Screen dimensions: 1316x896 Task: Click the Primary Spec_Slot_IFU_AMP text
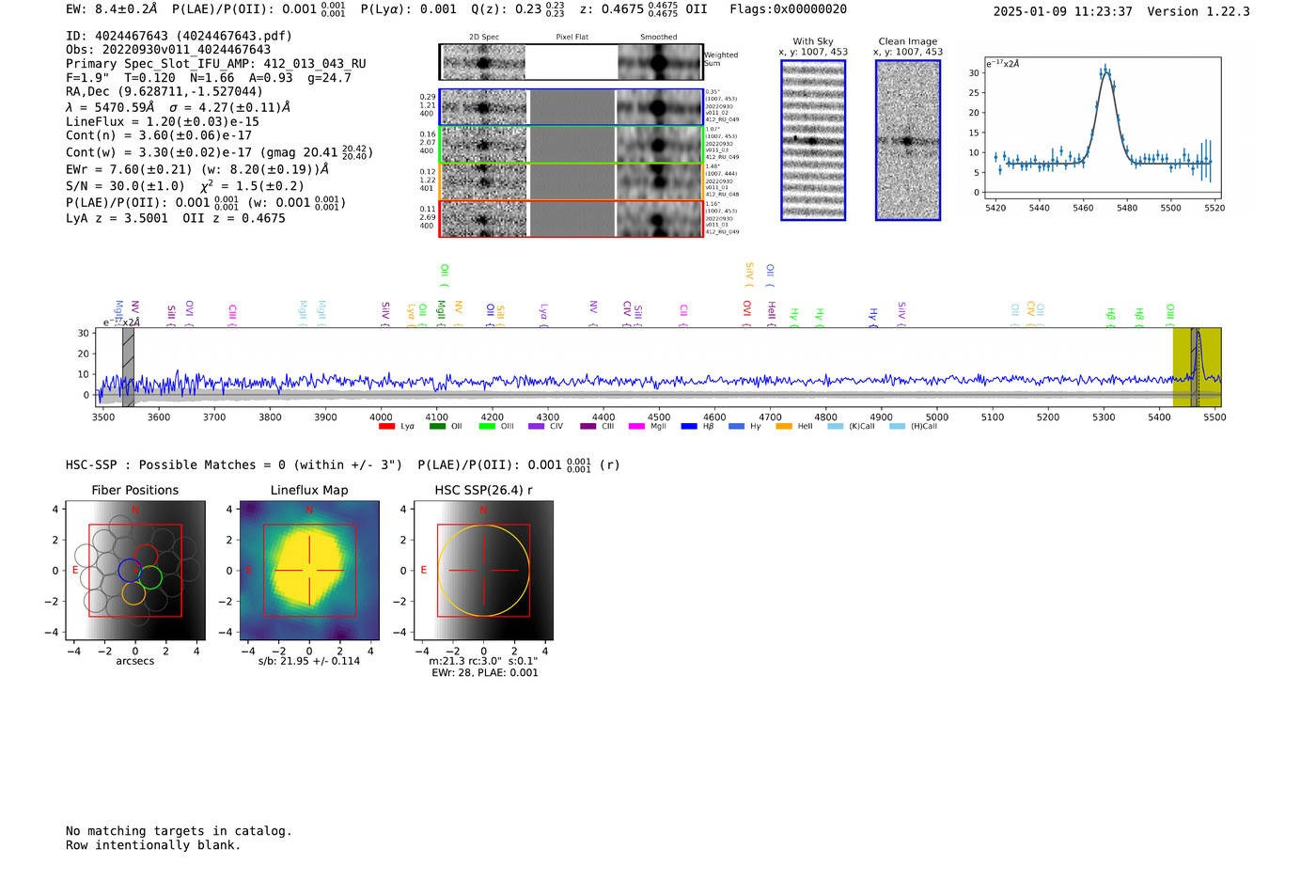[216, 64]
